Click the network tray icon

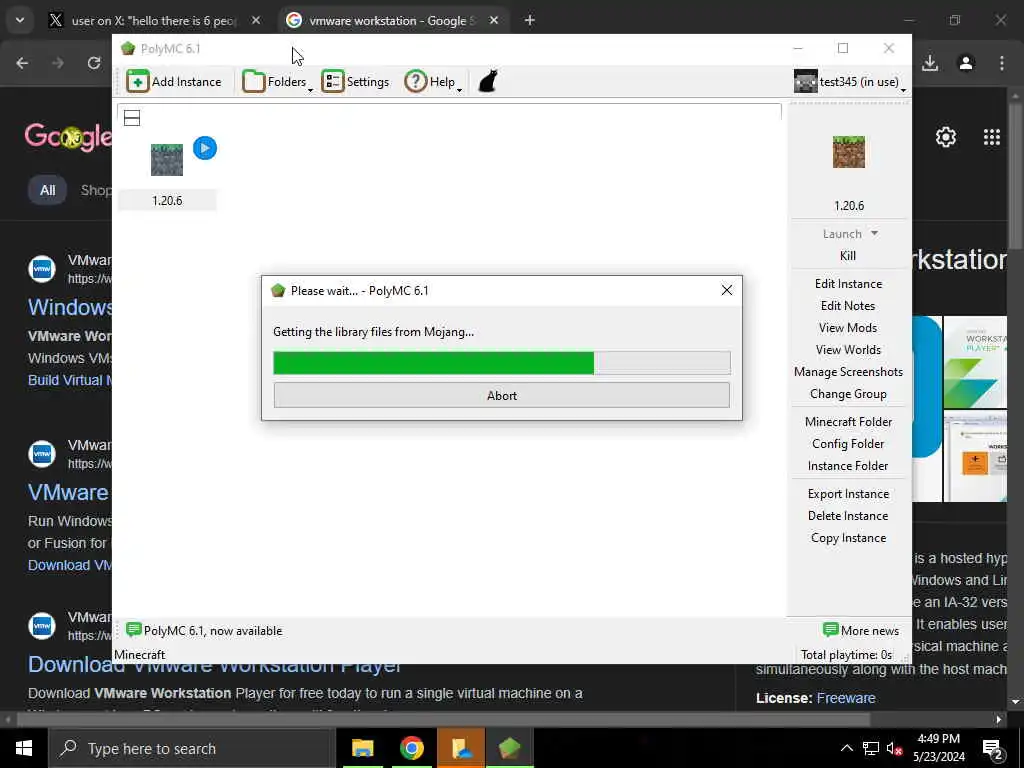coord(871,748)
